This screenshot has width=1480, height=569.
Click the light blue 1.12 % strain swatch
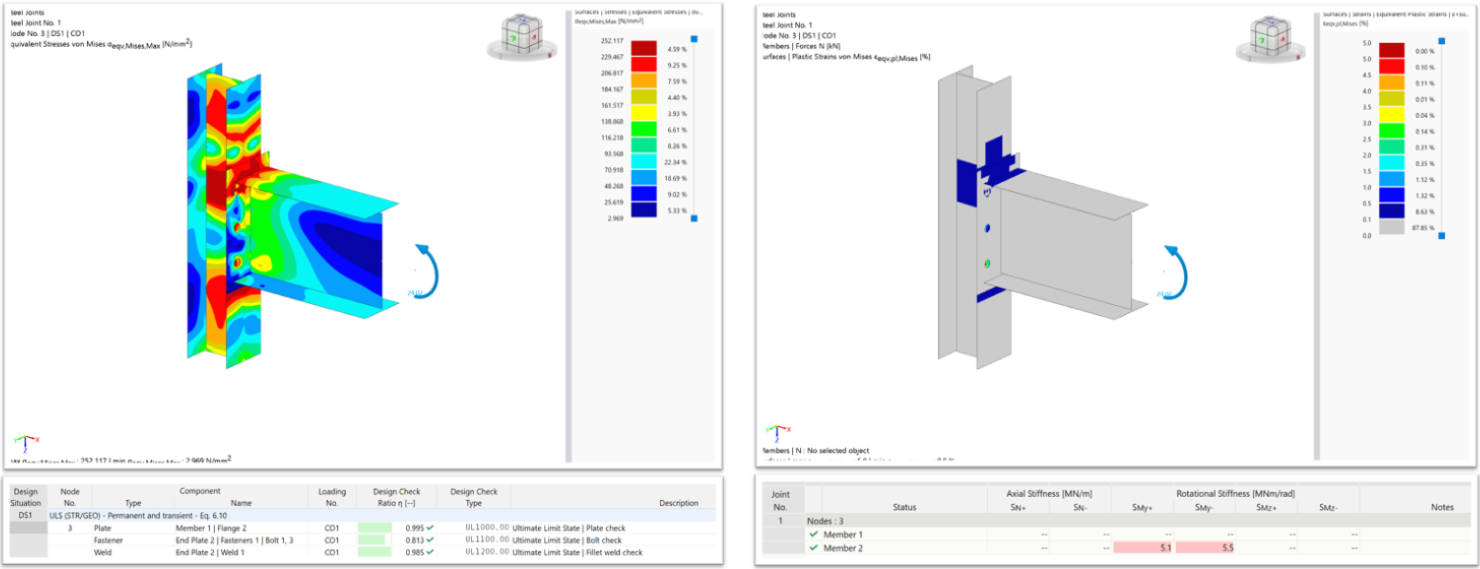[1392, 180]
